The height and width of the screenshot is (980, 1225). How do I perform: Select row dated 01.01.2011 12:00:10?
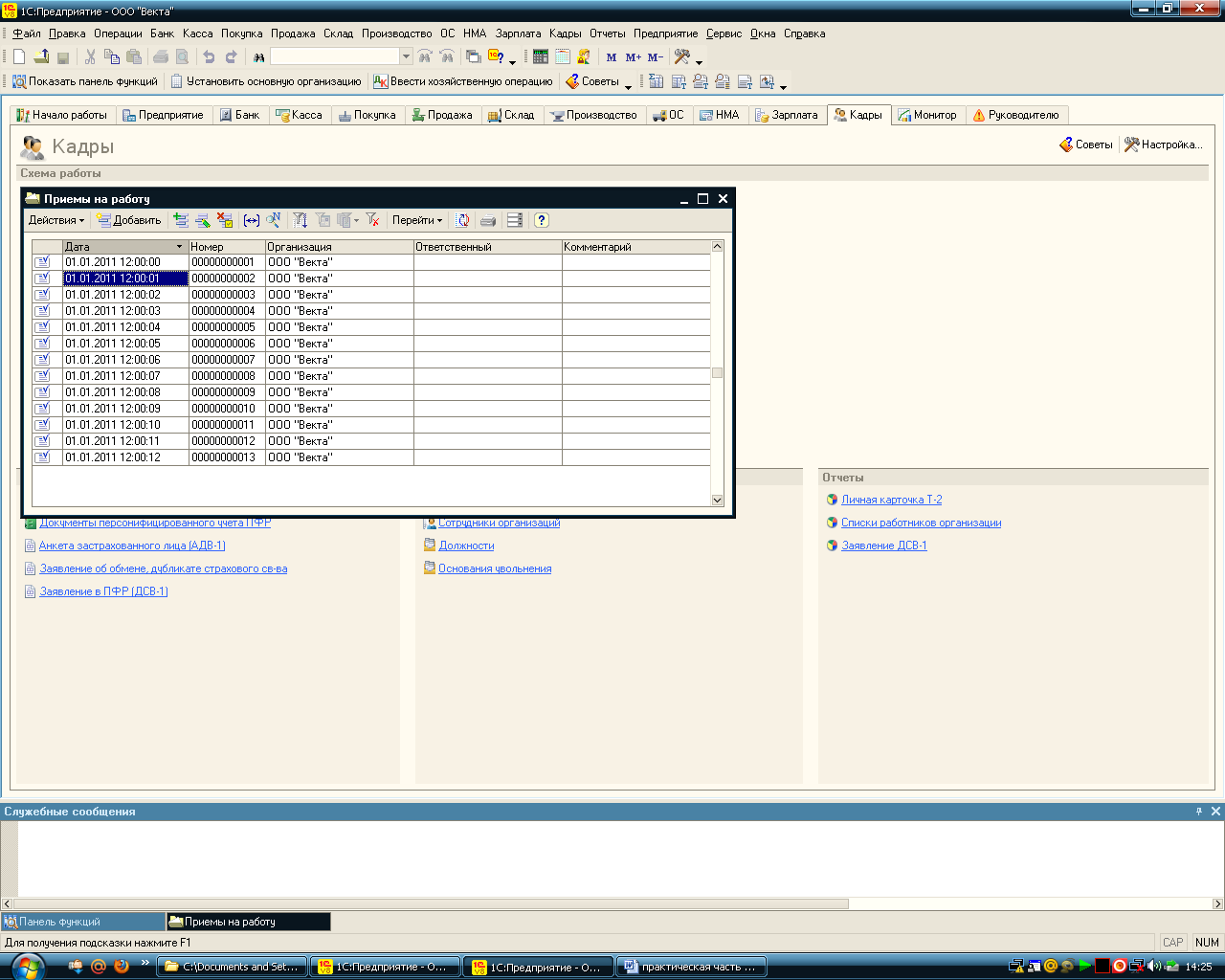(371, 425)
